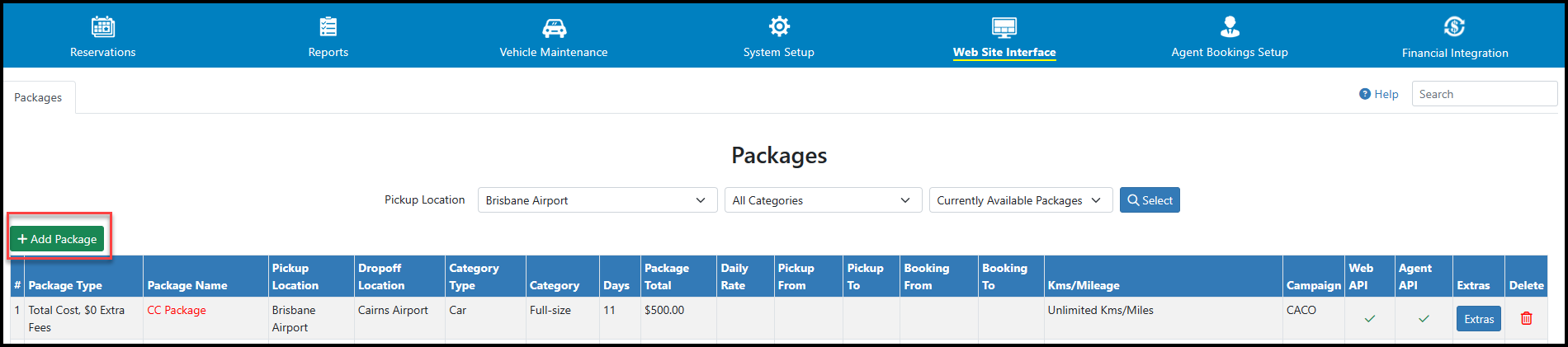Screen dimensions: 1568x347
Task: Open Reservations calendar icon
Action: click(103, 27)
